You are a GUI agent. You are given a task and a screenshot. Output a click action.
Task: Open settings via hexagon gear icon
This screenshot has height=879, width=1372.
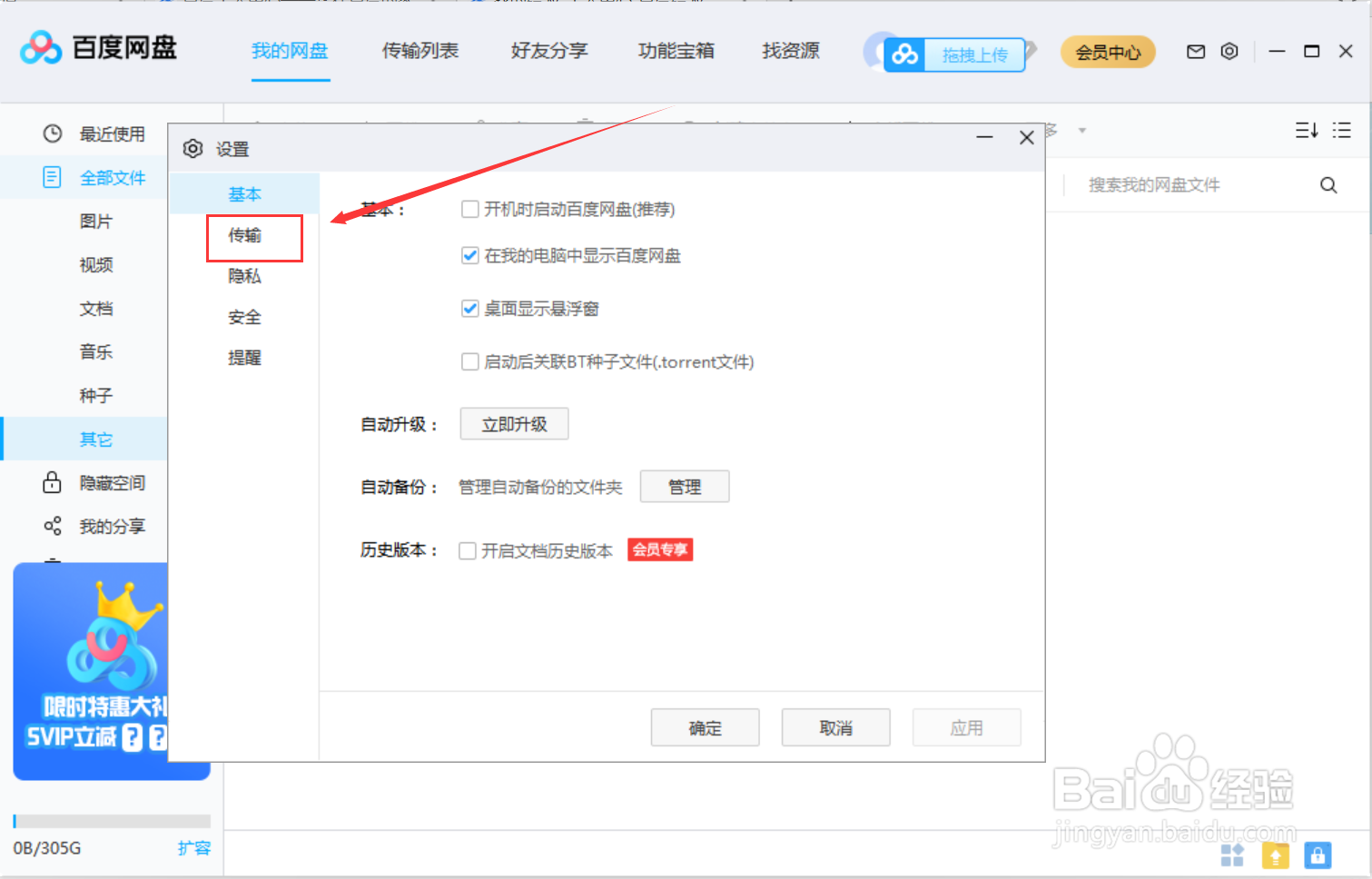[x=1229, y=52]
